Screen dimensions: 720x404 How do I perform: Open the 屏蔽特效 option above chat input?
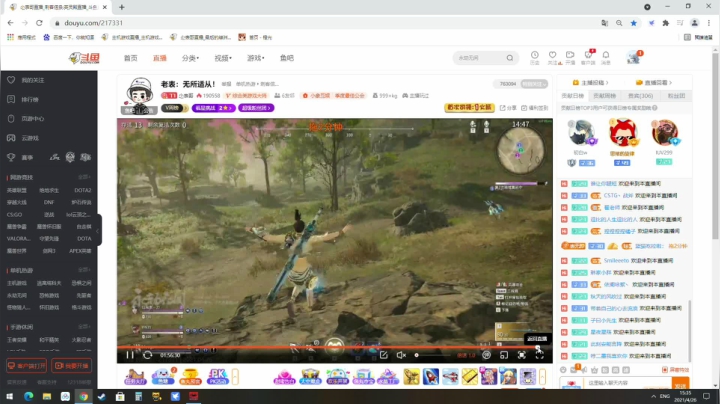(675, 370)
